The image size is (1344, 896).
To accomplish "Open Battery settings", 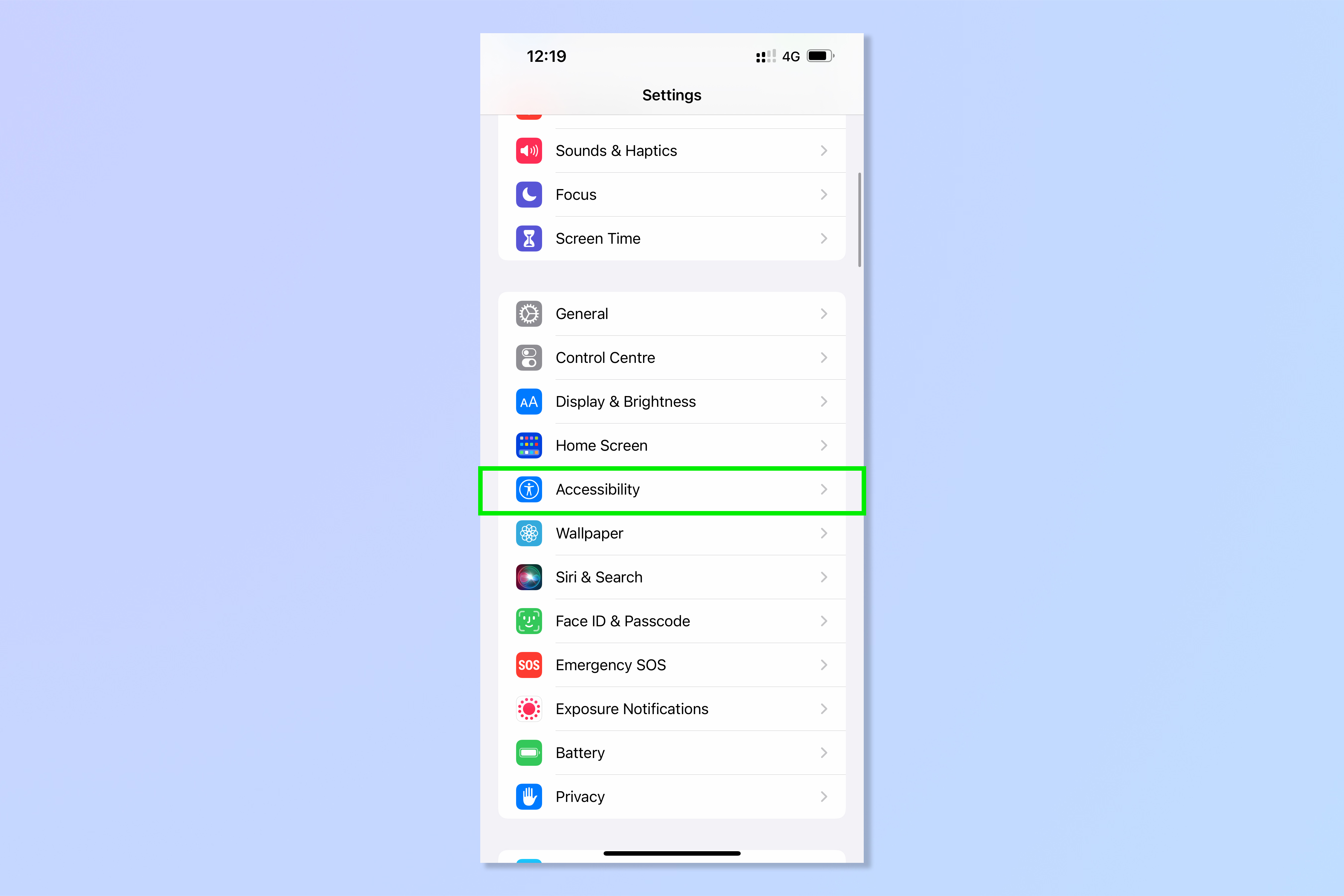I will [x=672, y=752].
